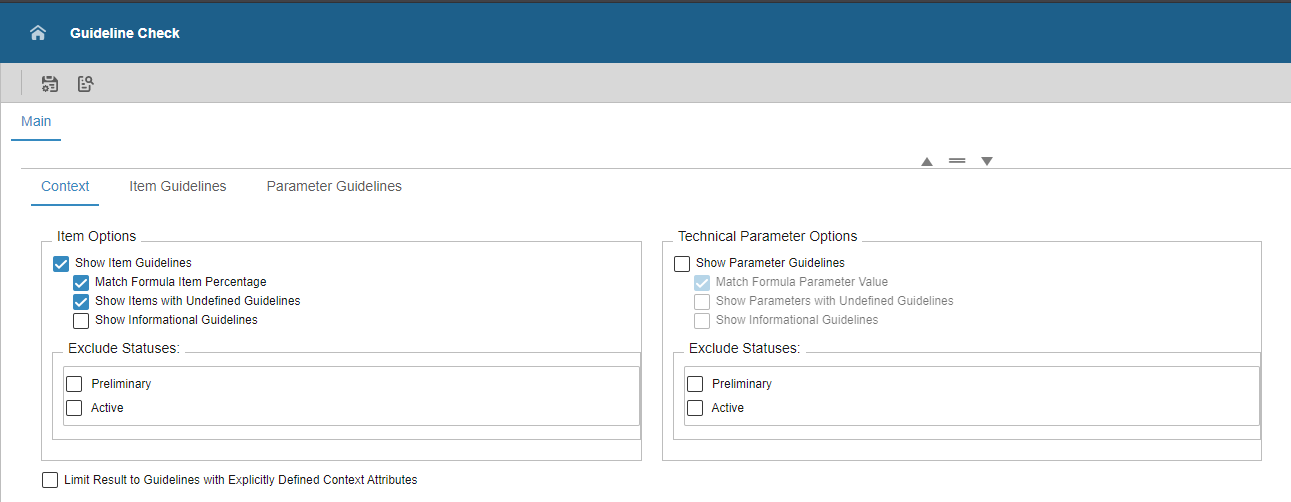Click the document search toolbar icon
Viewport: 1291px width, 502px height.
pyautogui.click(x=86, y=84)
